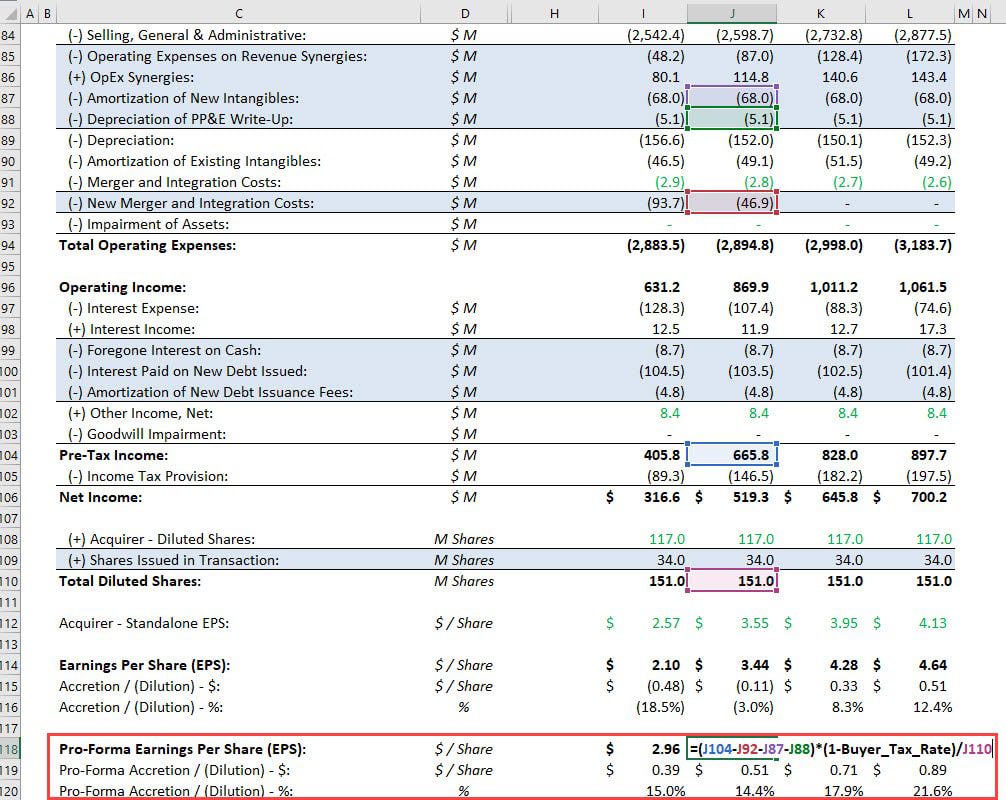Select the New Merger and Integration Costs cell (46.9)
This screenshot has width=1006, height=800.
click(x=733, y=202)
